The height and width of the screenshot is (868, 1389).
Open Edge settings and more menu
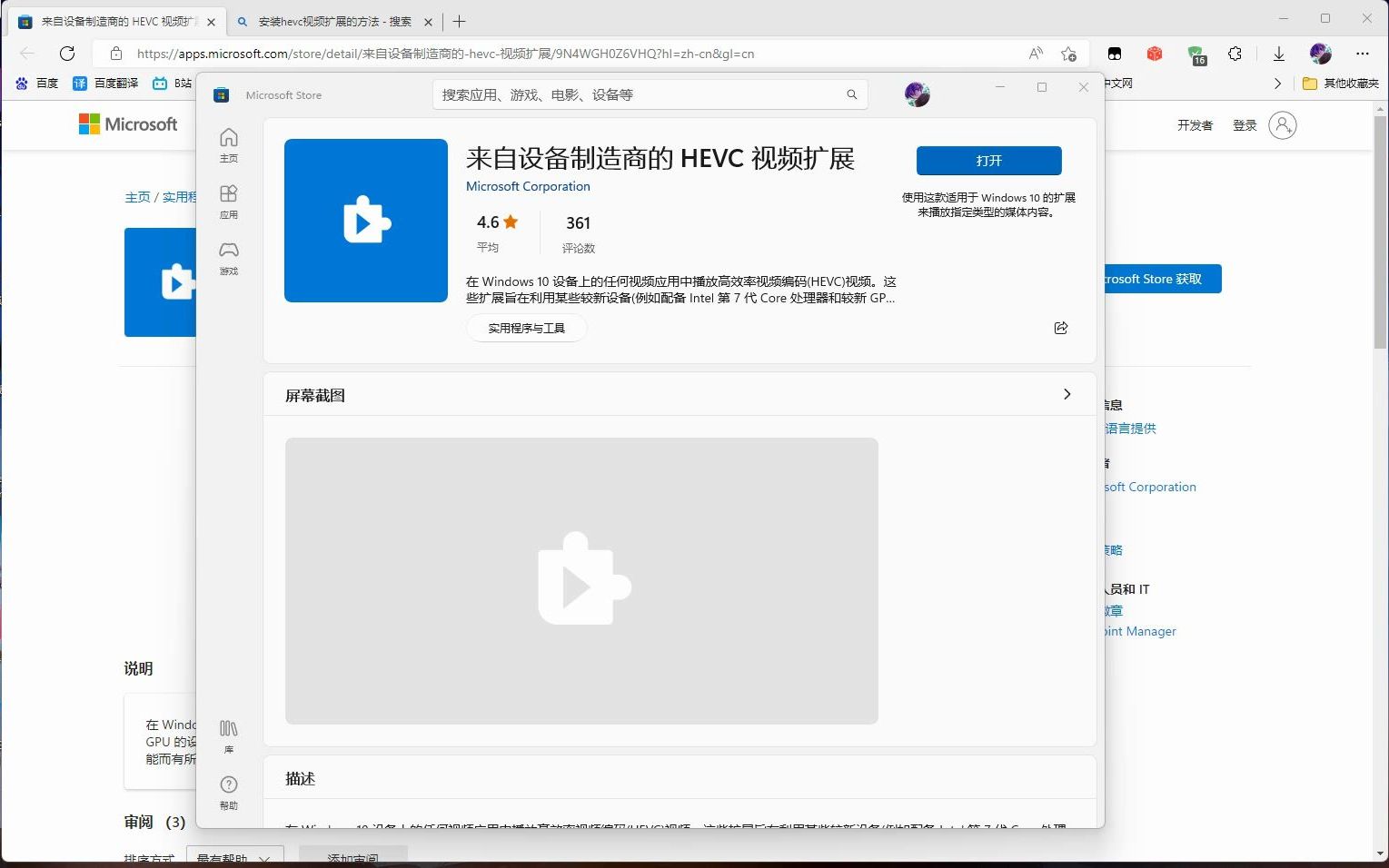click(x=1363, y=54)
